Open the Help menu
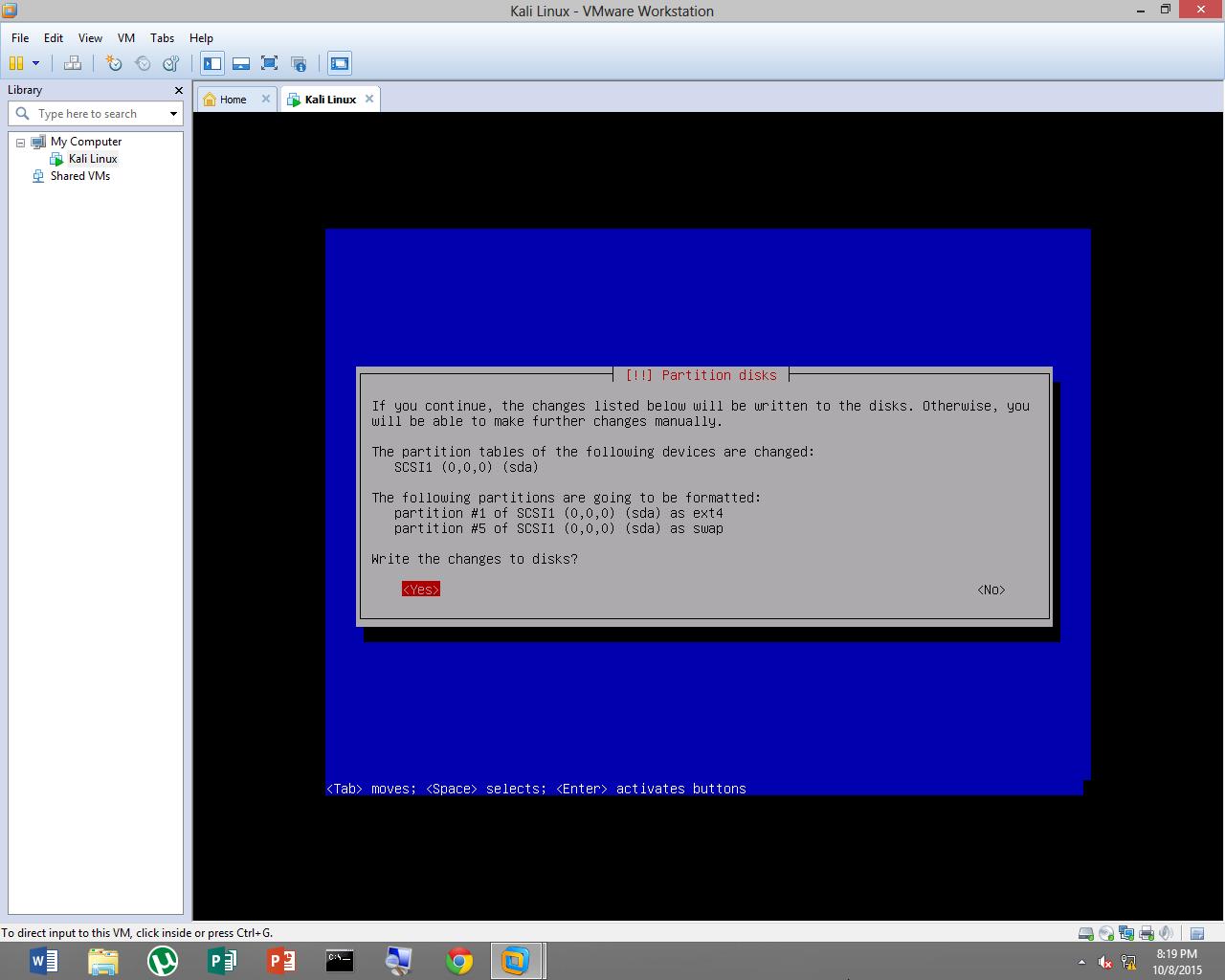 [x=201, y=38]
